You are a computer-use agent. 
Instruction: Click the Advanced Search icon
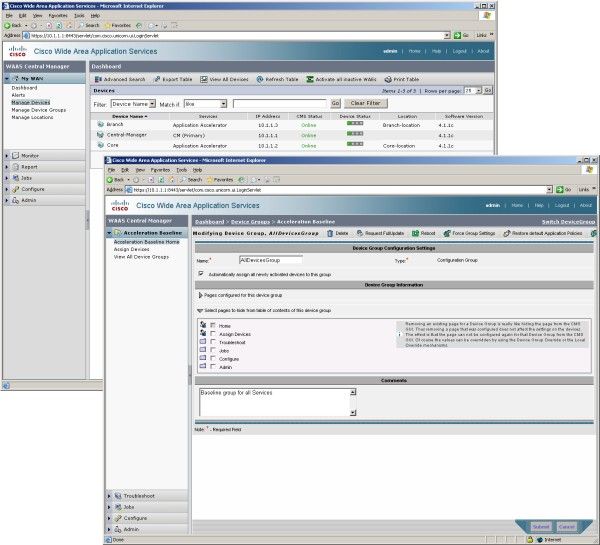(x=98, y=79)
